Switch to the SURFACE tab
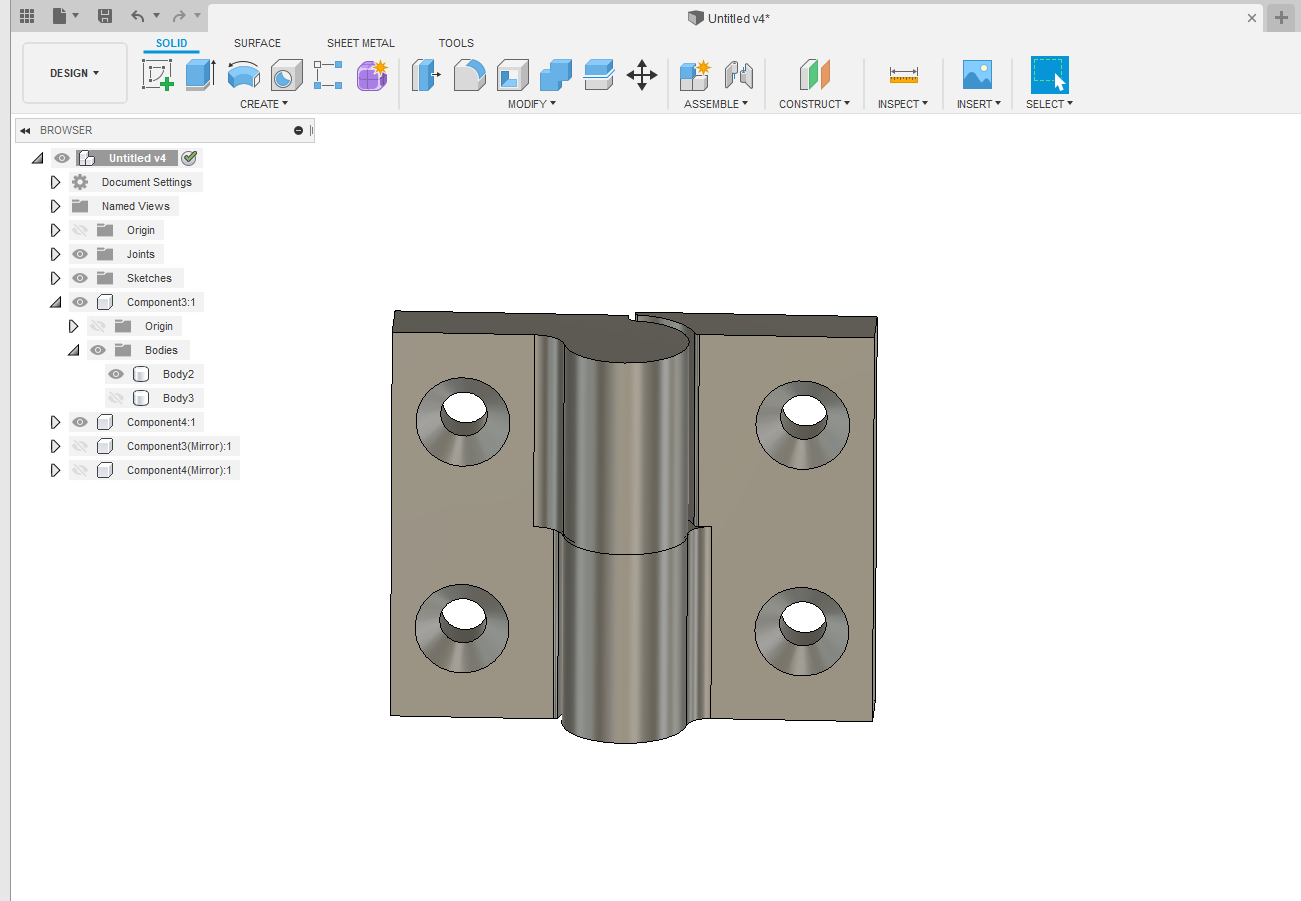This screenshot has height=901, width=1301. point(257,43)
